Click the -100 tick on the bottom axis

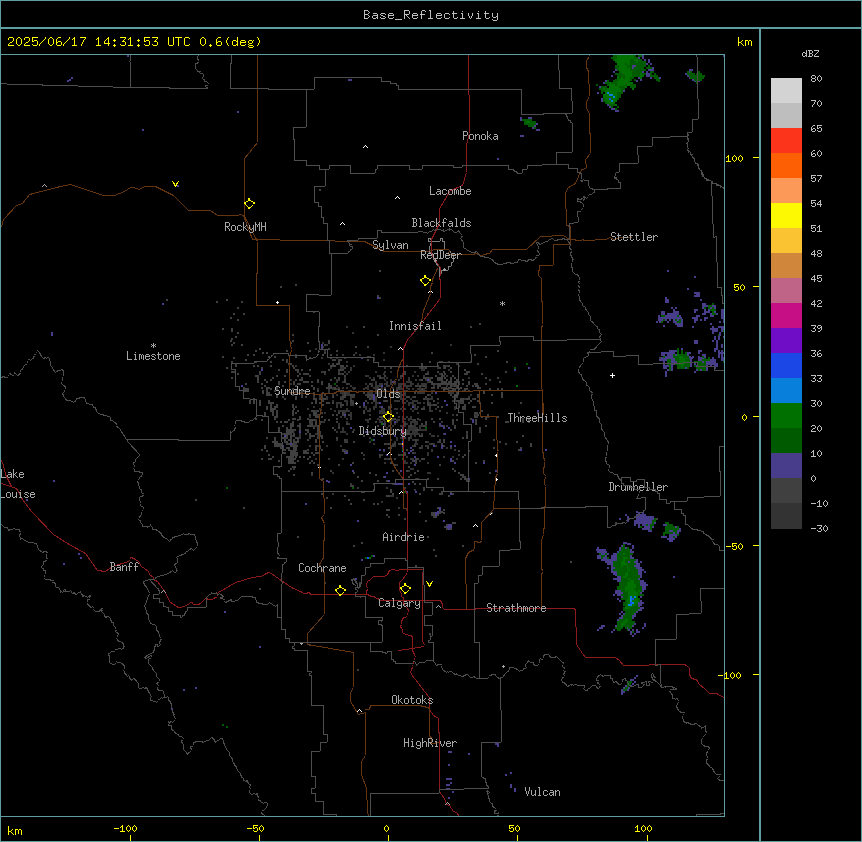125,828
